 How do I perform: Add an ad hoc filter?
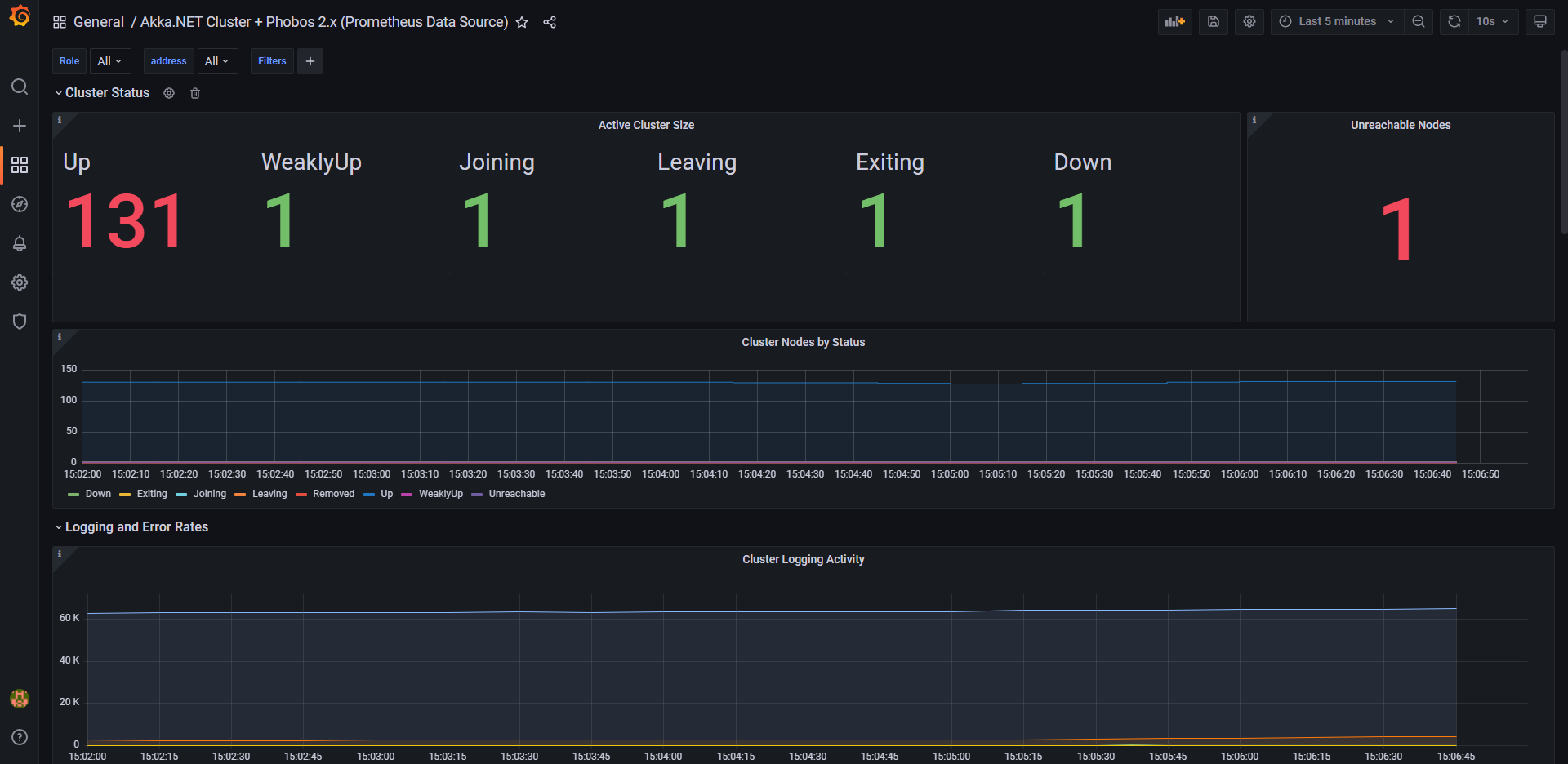tap(310, 61)
